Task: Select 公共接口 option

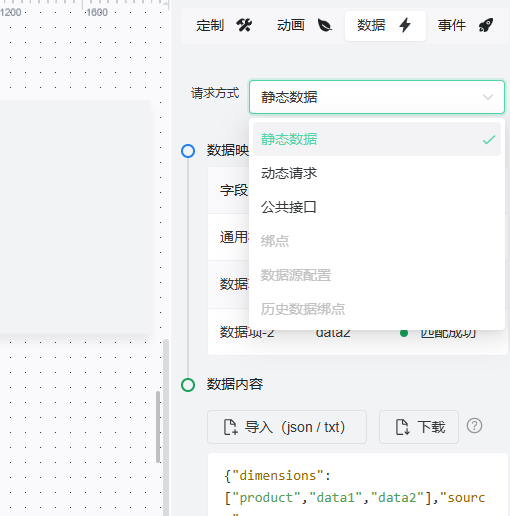Action: point(377,207)
